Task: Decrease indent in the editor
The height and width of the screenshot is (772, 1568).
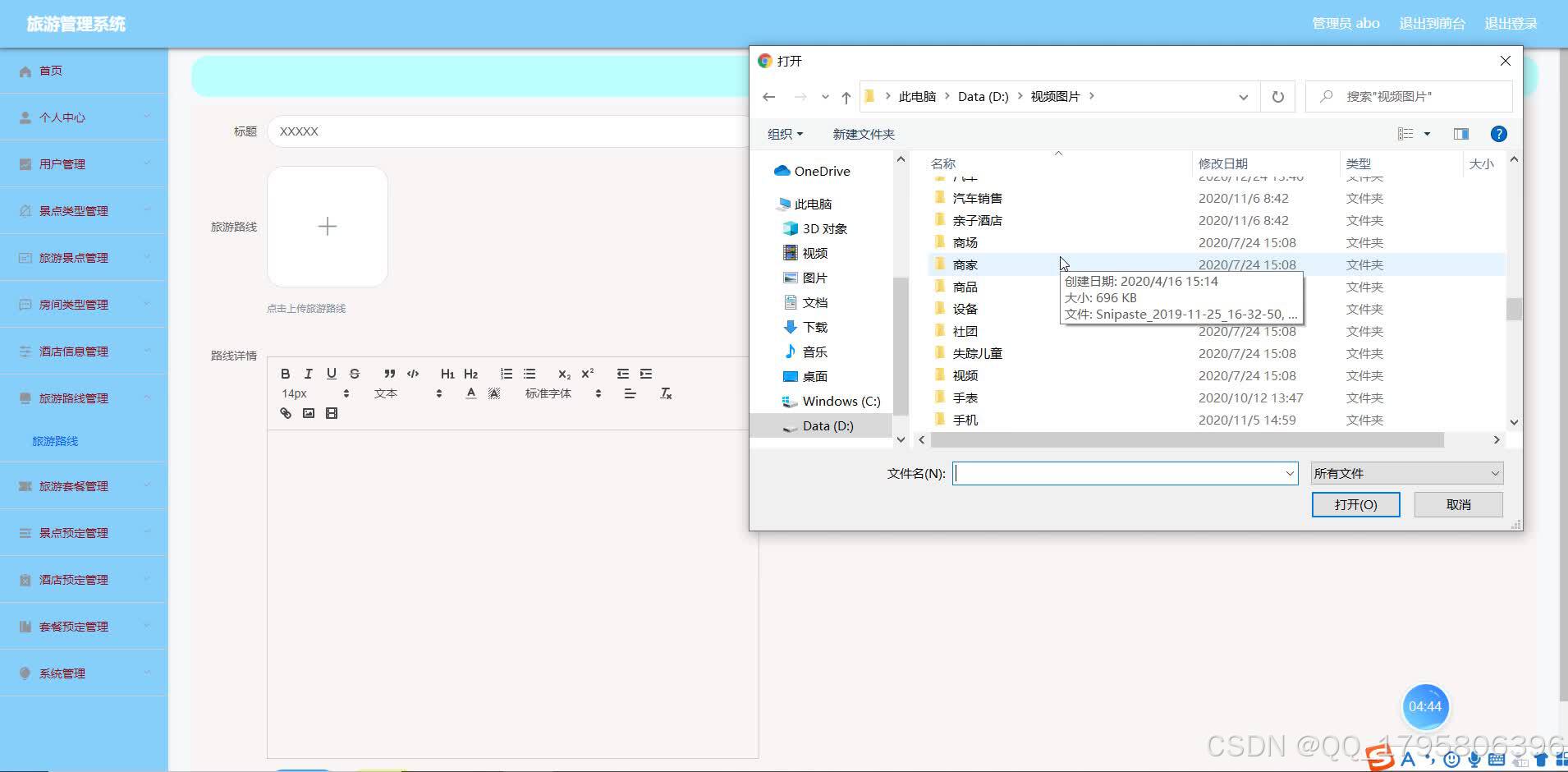Action: click(x=623, y=374)
